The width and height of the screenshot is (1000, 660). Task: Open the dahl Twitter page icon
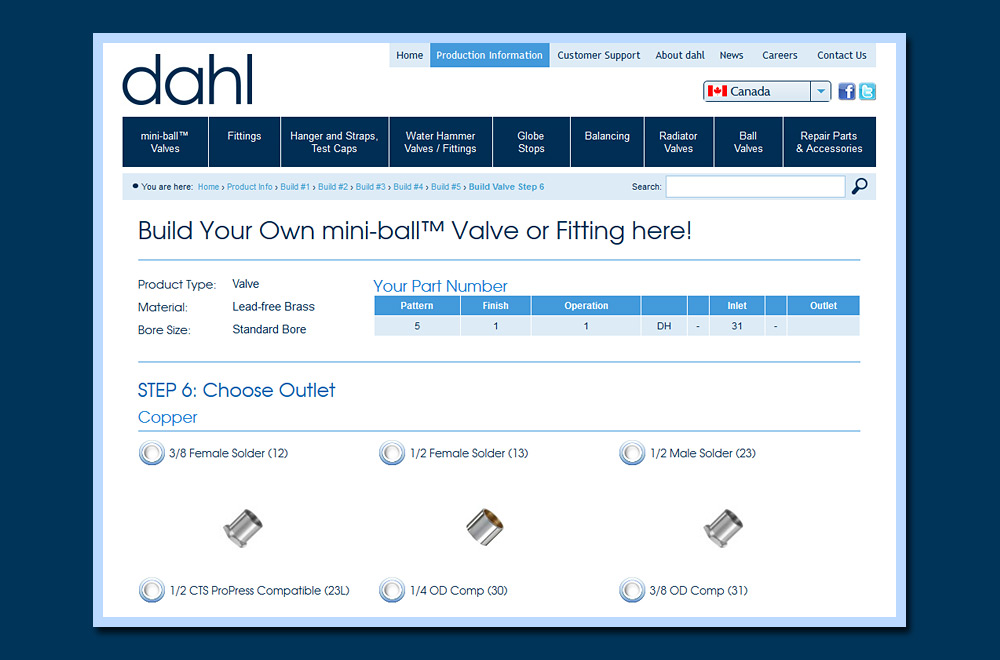tap(867, 91)
